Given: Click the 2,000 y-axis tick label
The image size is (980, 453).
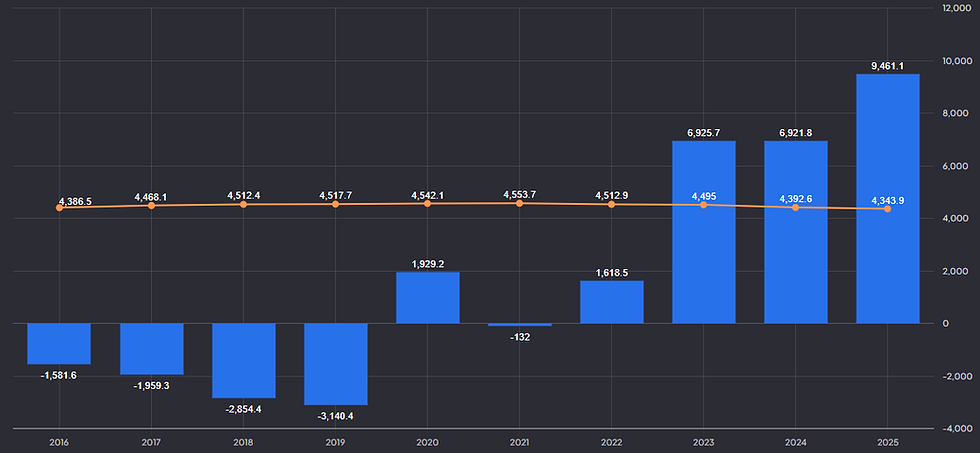Looking at the screenshot, I should [958, 271].
